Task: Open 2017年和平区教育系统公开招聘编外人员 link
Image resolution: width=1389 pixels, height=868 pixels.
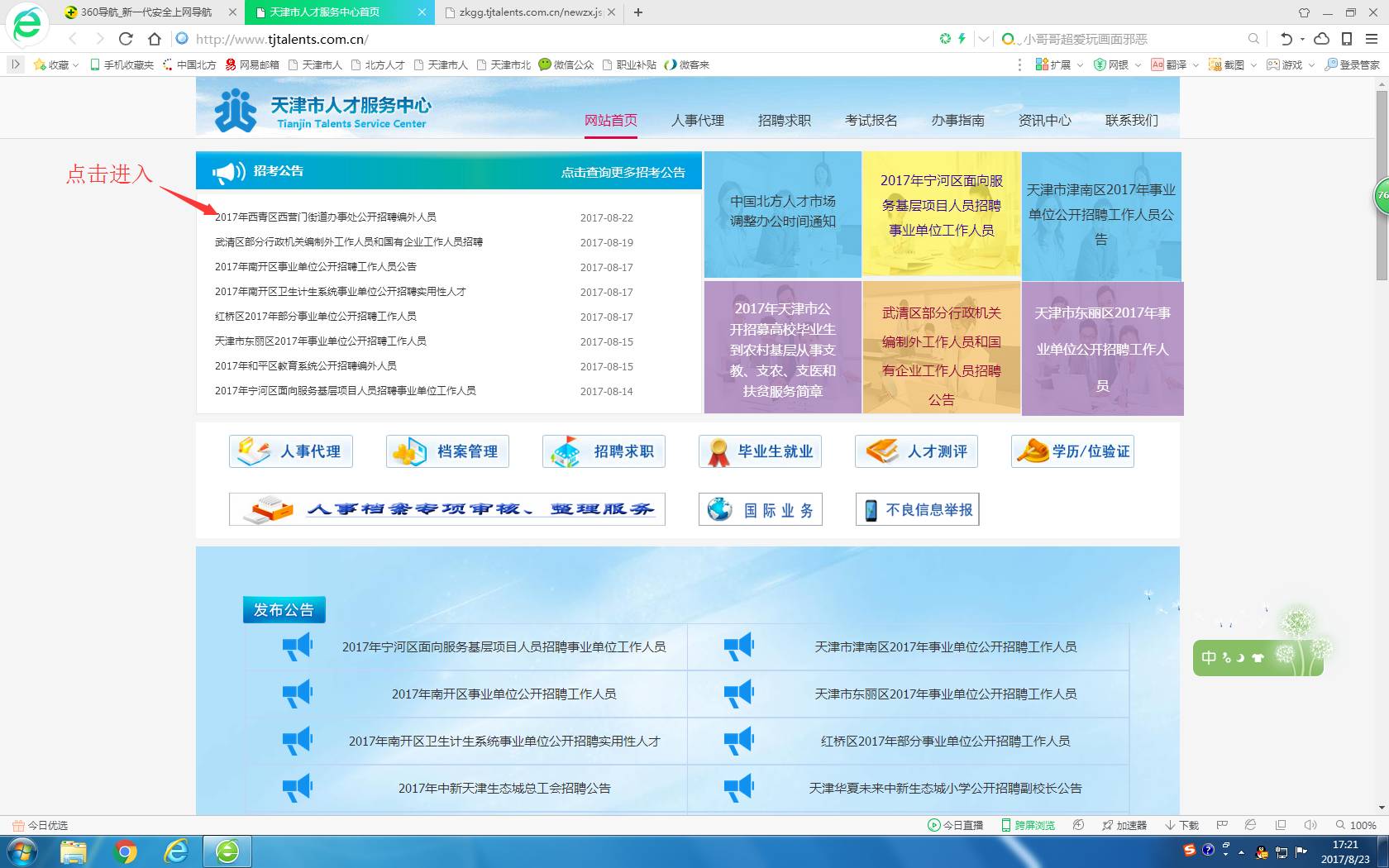Action: click(306, 366)
